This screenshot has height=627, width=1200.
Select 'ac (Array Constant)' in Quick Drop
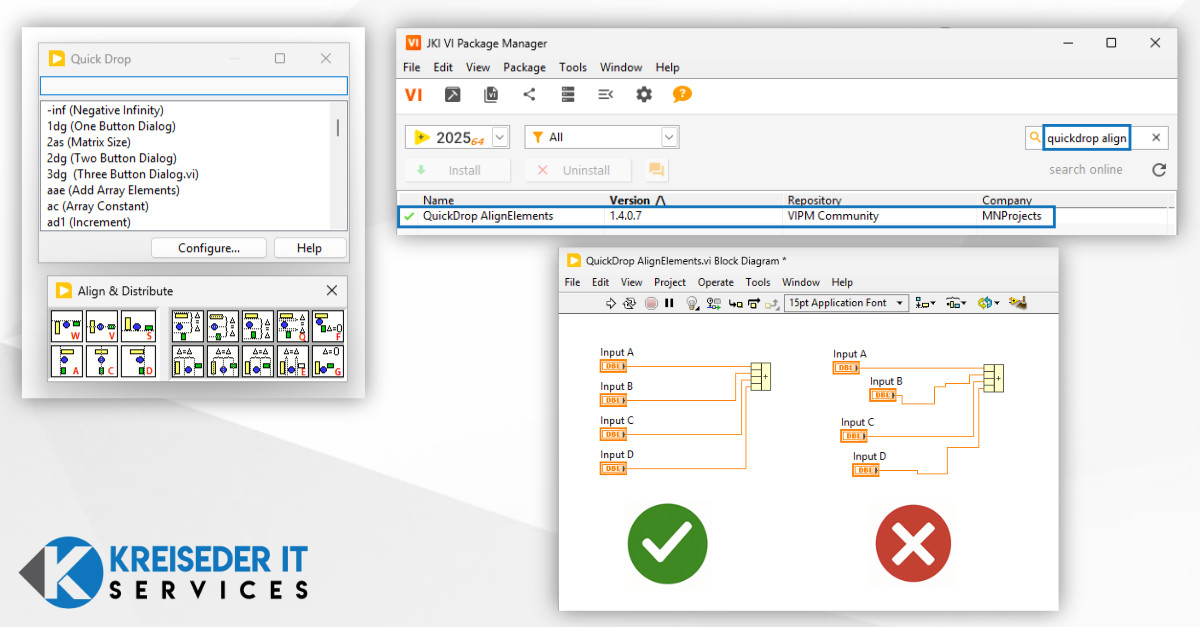click(x=97, y=206)
